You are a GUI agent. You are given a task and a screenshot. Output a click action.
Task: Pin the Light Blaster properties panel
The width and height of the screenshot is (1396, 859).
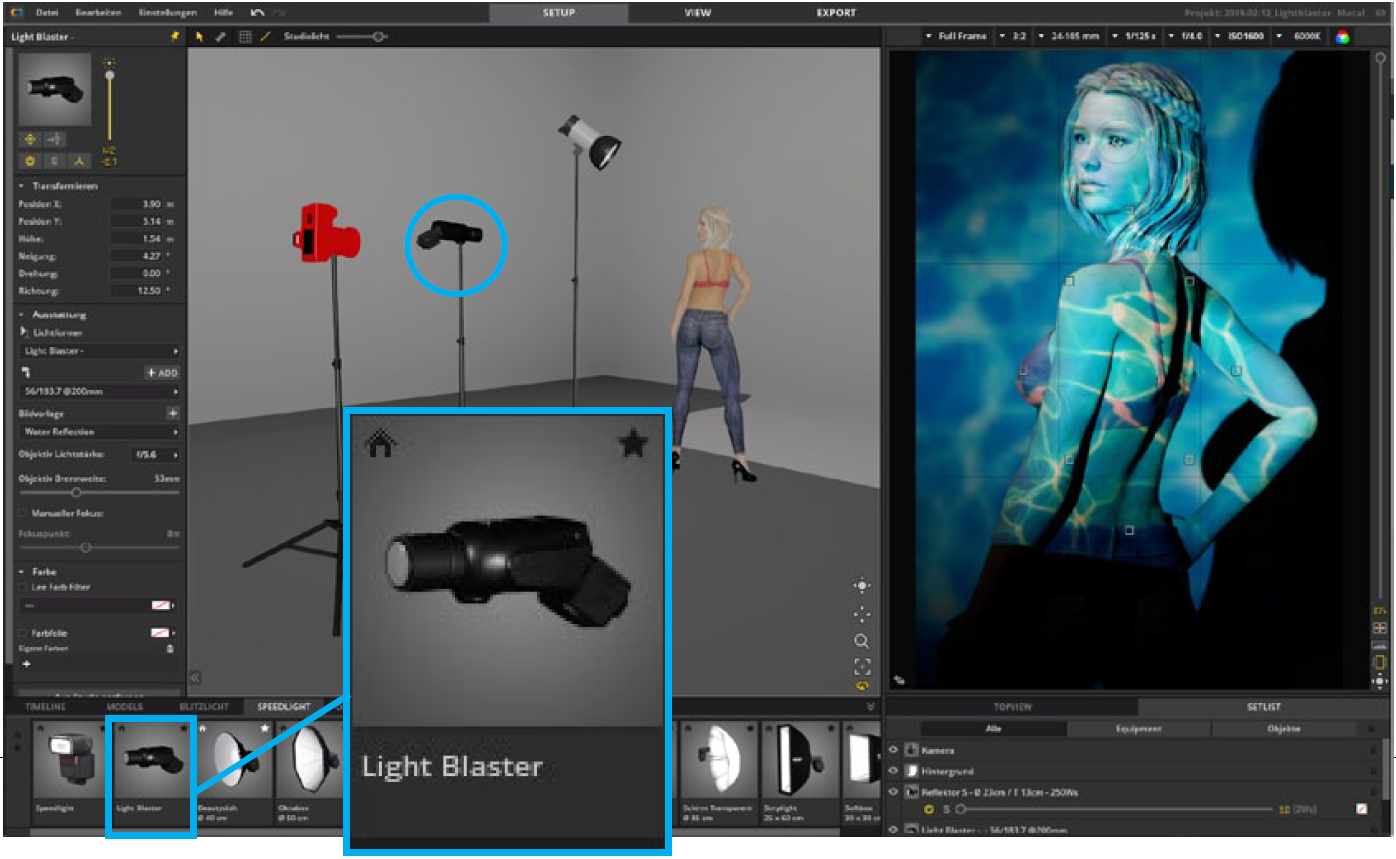click(x=175, y=37)
